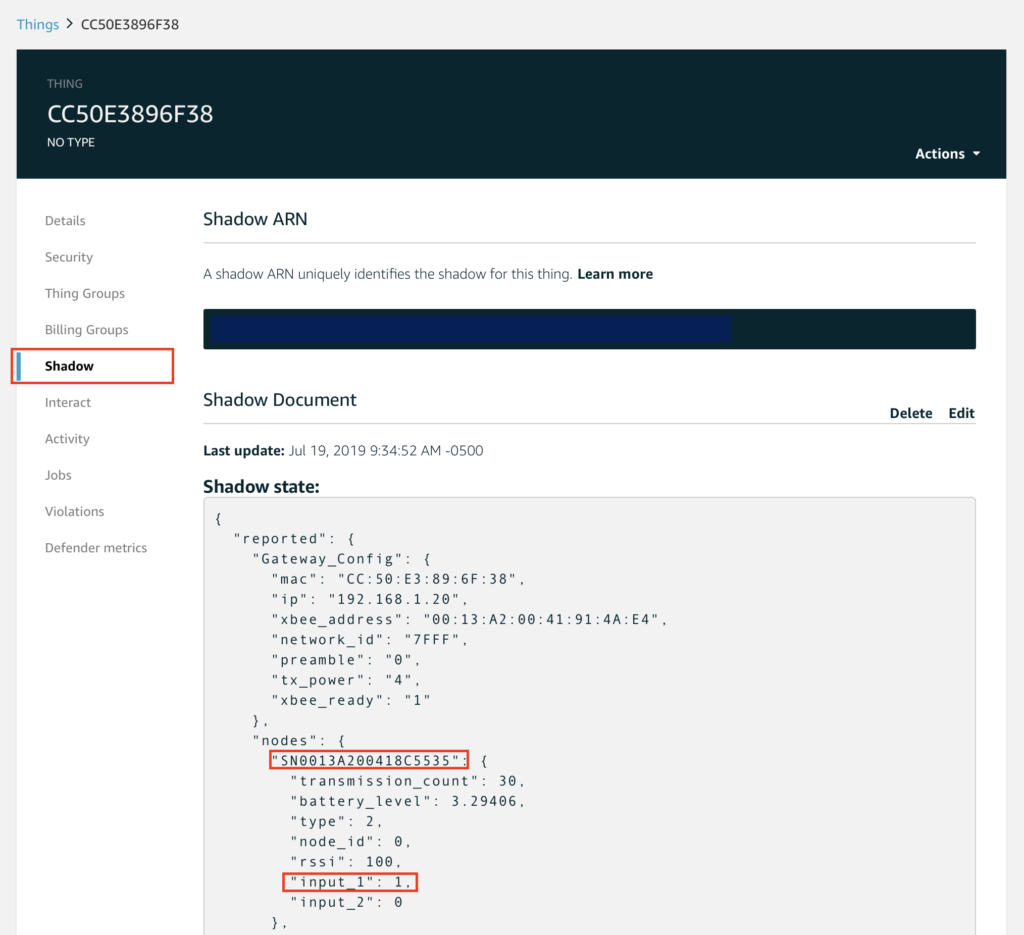The height and width of the screenshot is (935, 1024).
Task: Click Edit for the shadow document
Action: coord(961,413)
